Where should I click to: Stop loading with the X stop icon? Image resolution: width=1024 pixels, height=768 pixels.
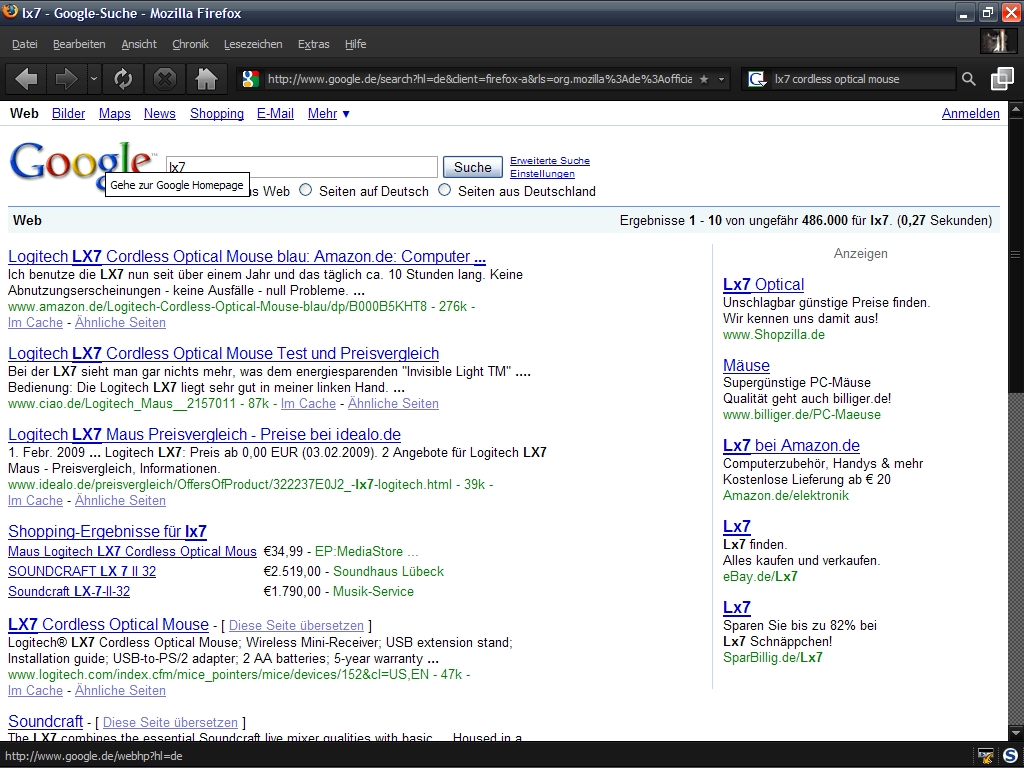(165, 80)
